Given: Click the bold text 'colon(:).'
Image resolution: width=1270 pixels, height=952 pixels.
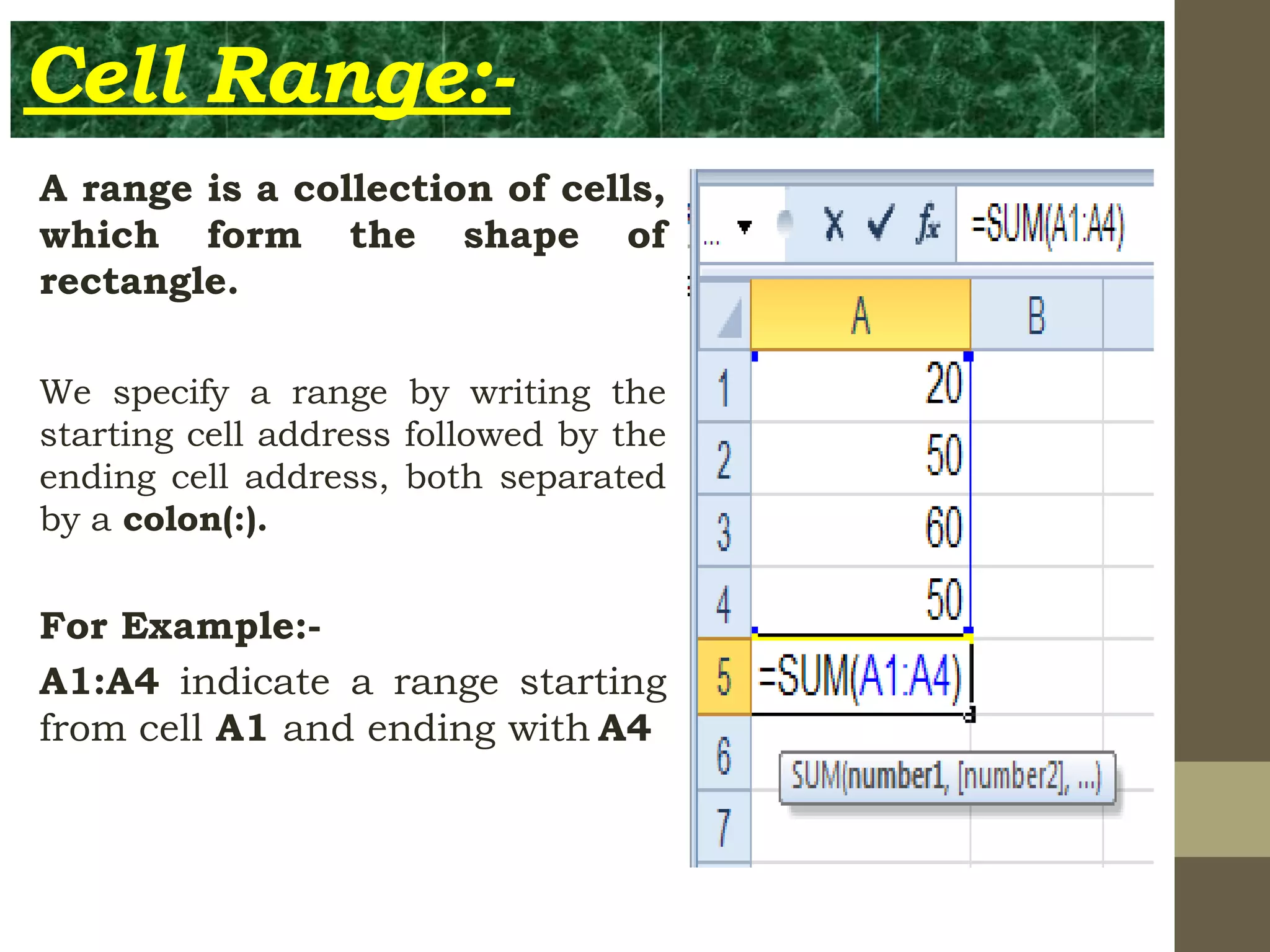Looking at the screenshot, I should click(195, 519).
